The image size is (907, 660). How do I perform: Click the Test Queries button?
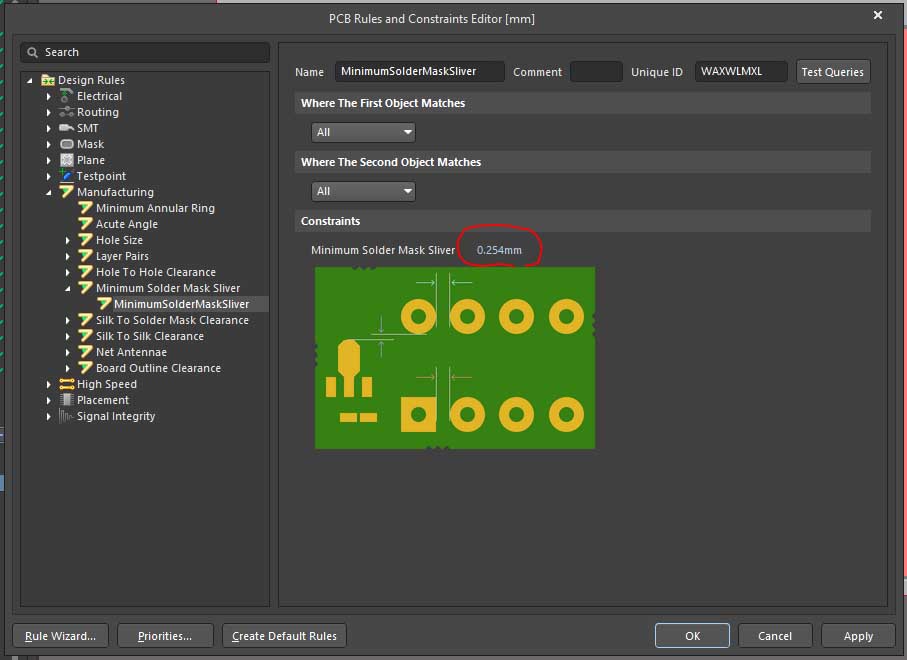click(x=832, y=72)
